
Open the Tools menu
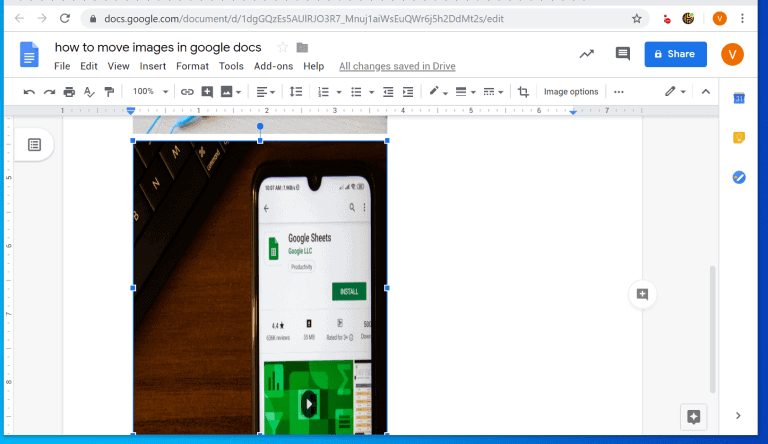click(231, 66)
